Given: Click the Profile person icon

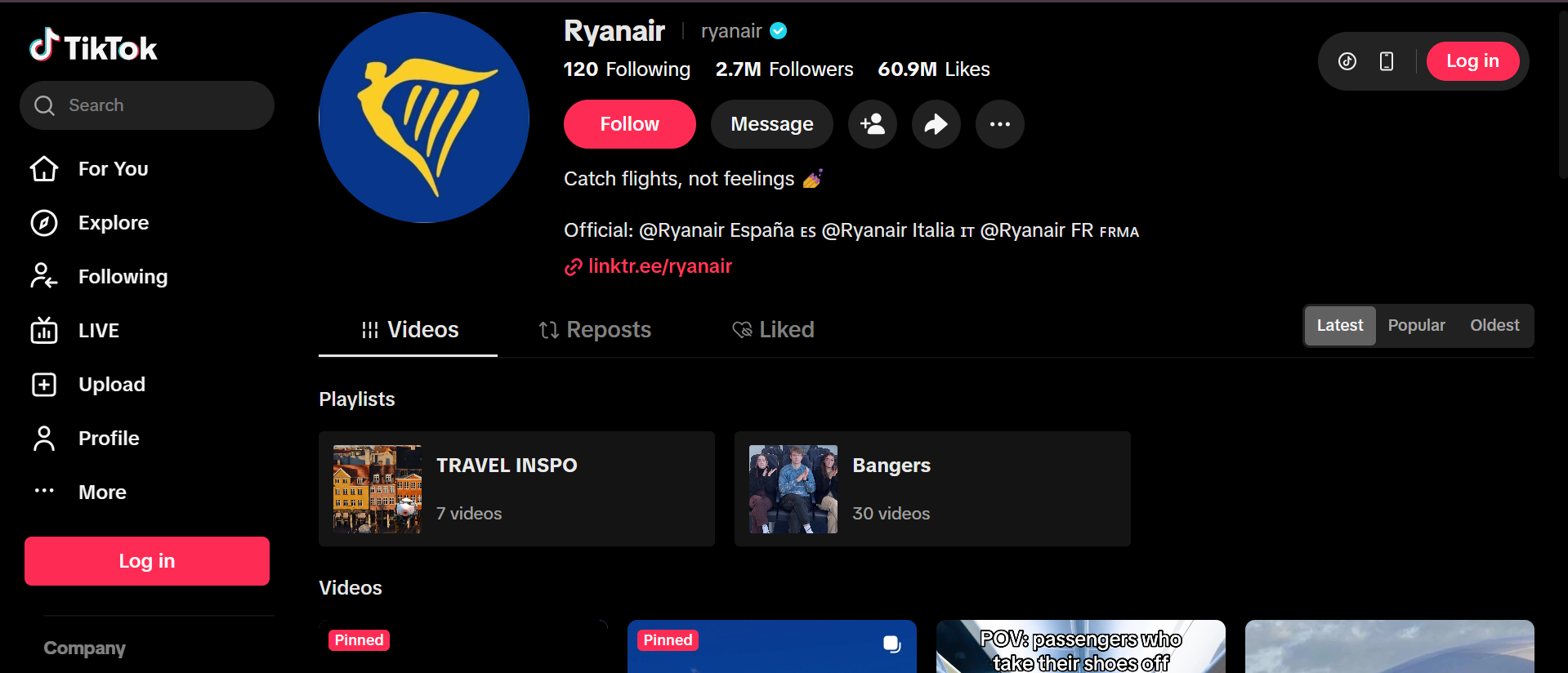Looking at the screenshot, I should tap(44, 439).
